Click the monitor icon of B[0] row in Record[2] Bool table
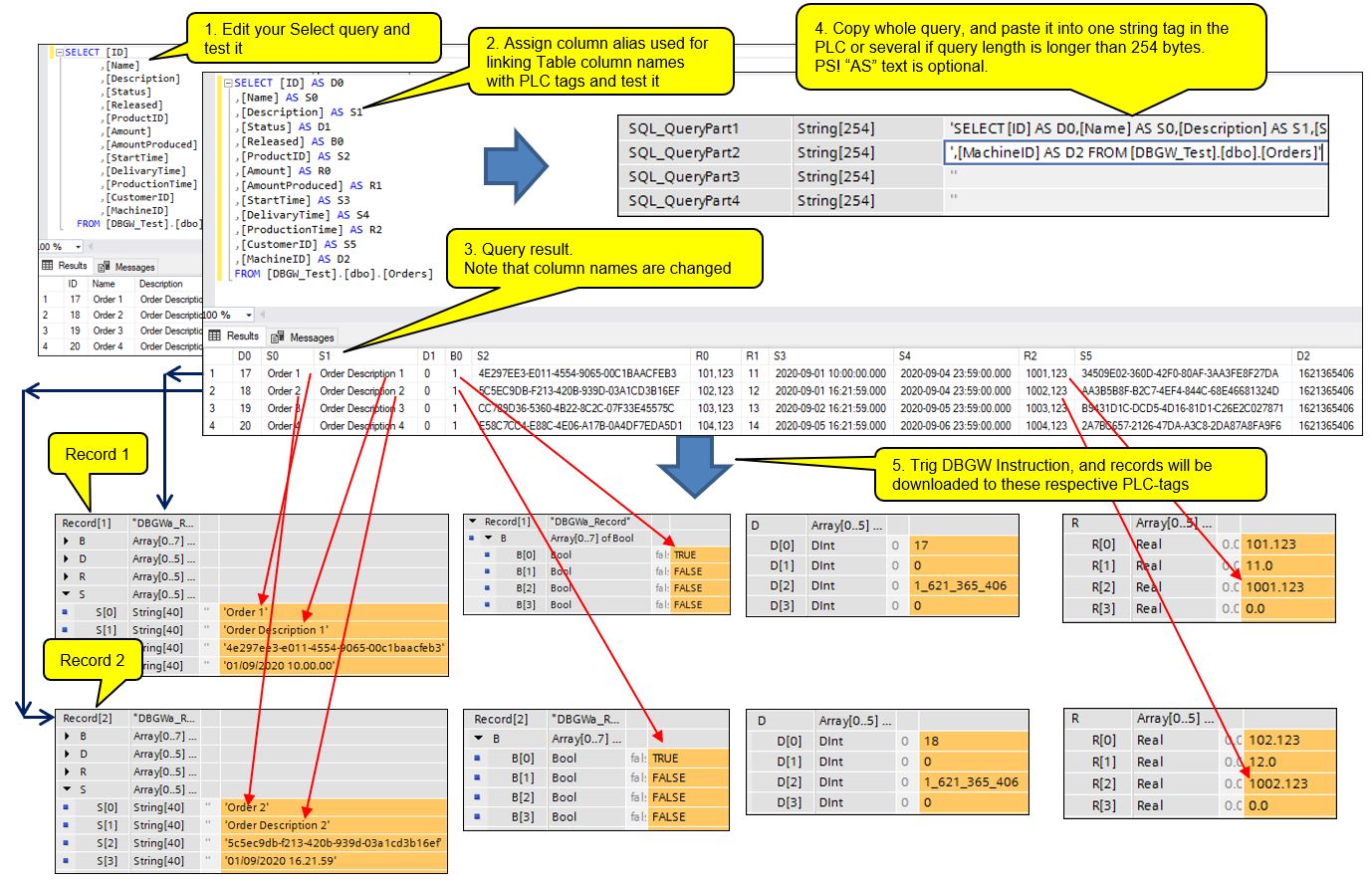This screenshot has width=1372, height=883. tap(477, 759)
